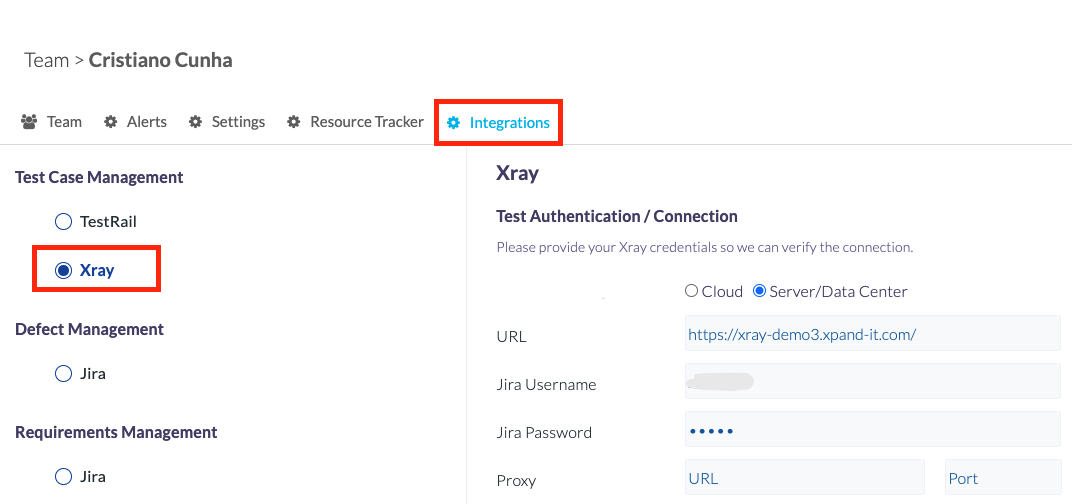Image resolution: width=1072 pixels, height=504 pixels.
Task: Open the Settings tab label
Action: 238,122
